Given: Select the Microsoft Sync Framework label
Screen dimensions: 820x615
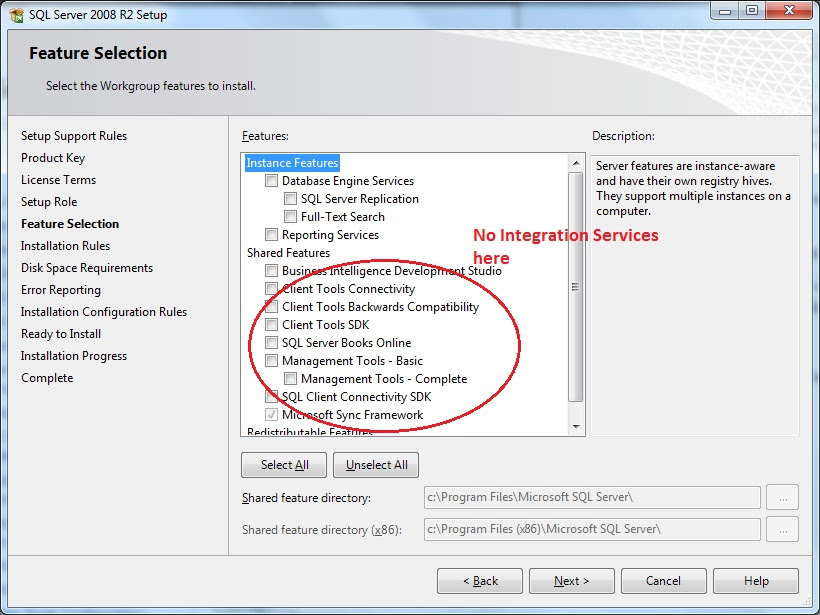Looking at the screenshot, I should 352,415.
